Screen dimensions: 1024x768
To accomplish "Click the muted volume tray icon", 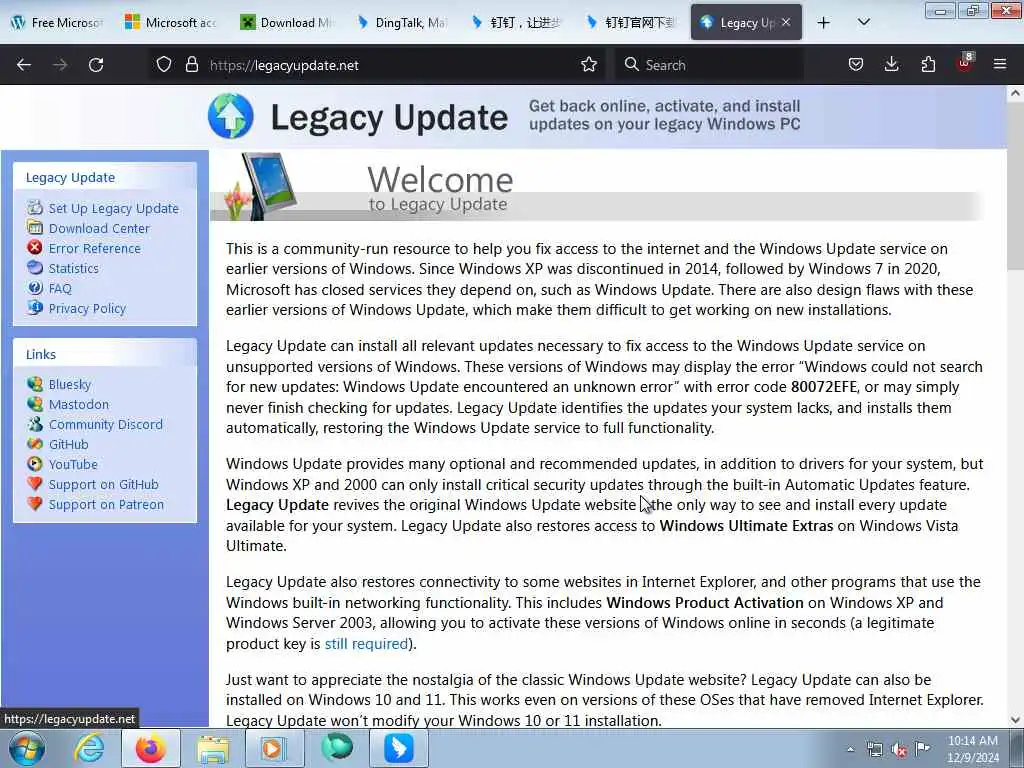I will click(x=899, y=750).
